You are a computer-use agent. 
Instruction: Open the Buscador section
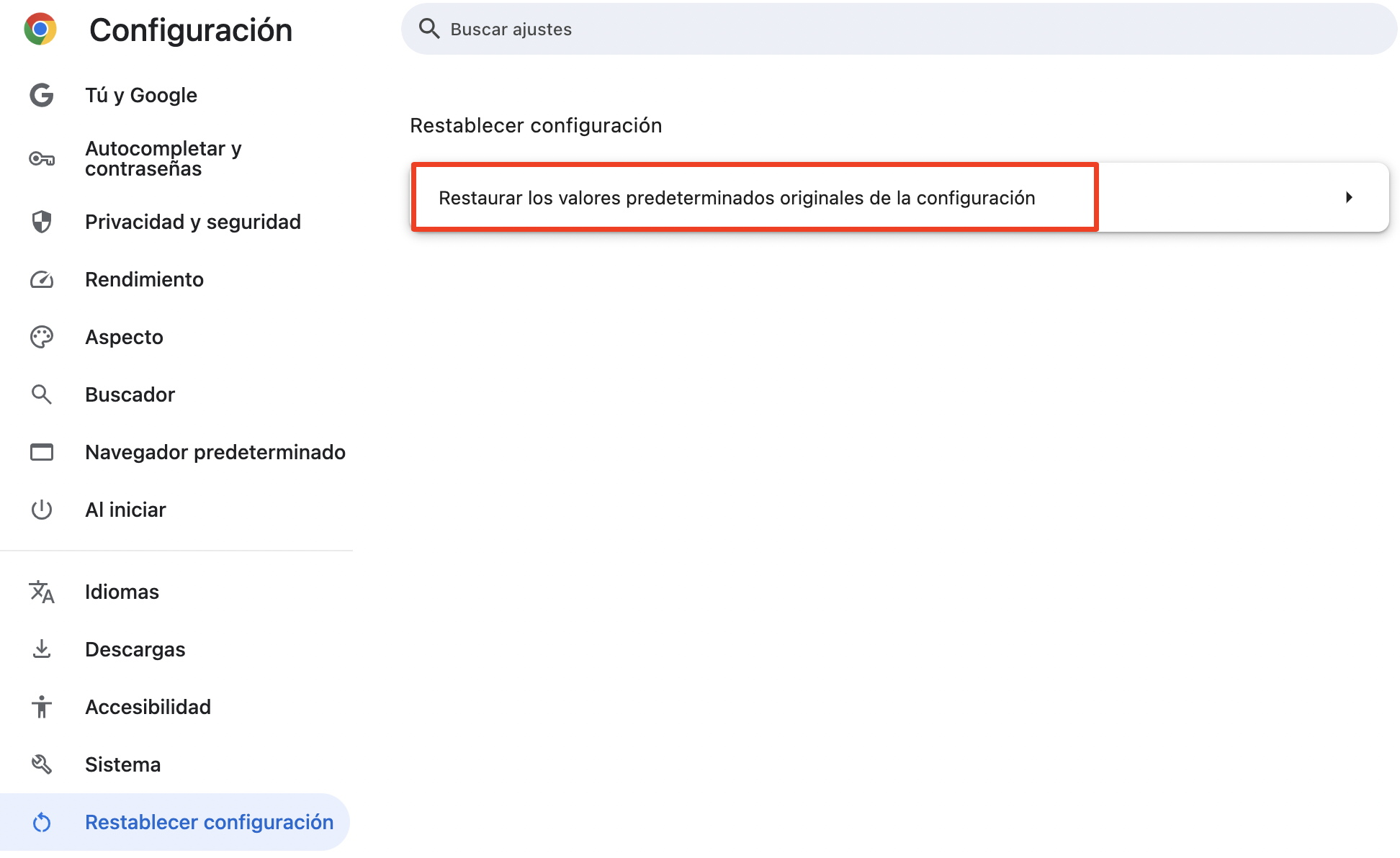130,394
